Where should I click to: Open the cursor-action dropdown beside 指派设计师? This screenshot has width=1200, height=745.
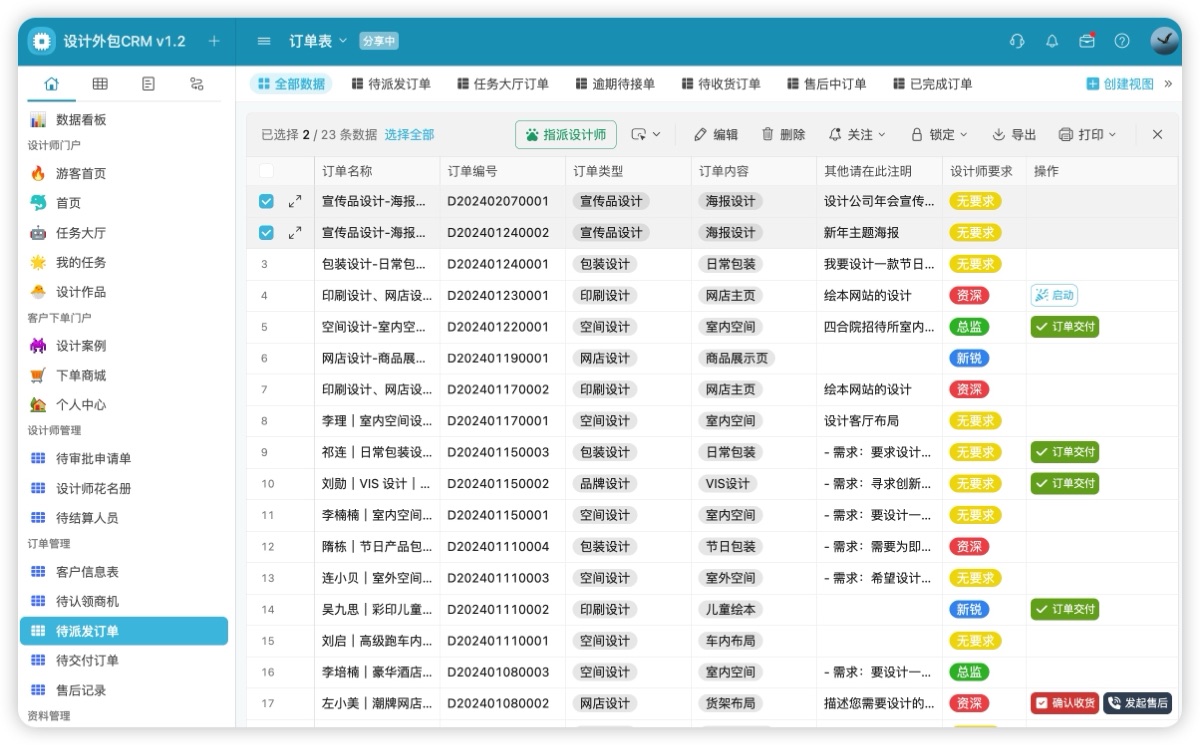[645, 135]
